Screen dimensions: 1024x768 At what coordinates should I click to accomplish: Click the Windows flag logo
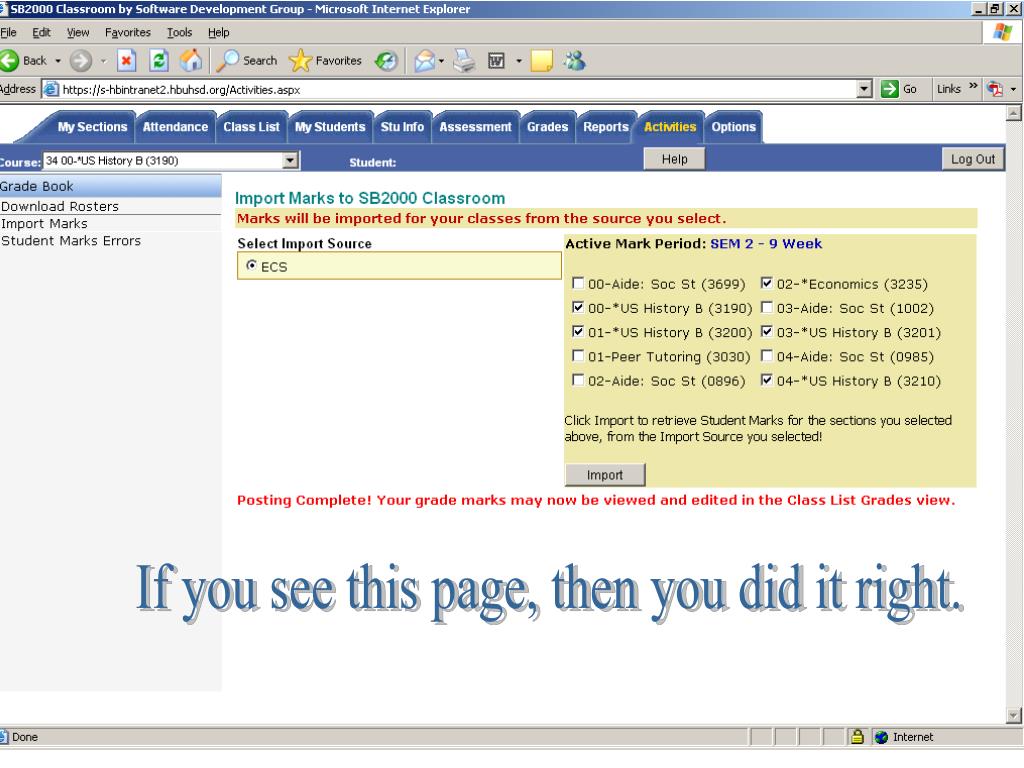[1003, 32]
